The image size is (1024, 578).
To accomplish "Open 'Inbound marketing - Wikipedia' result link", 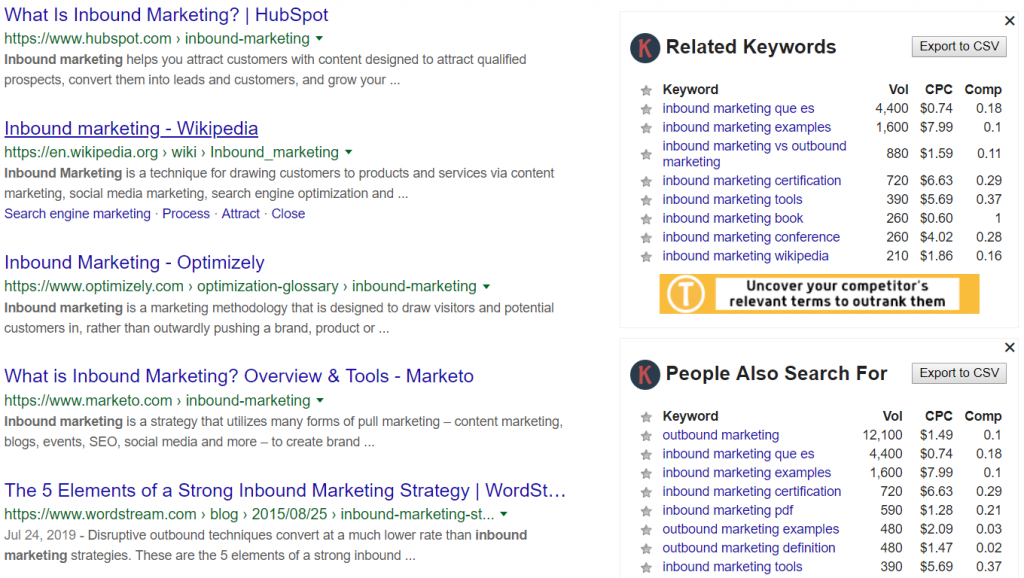I will 131,129.
